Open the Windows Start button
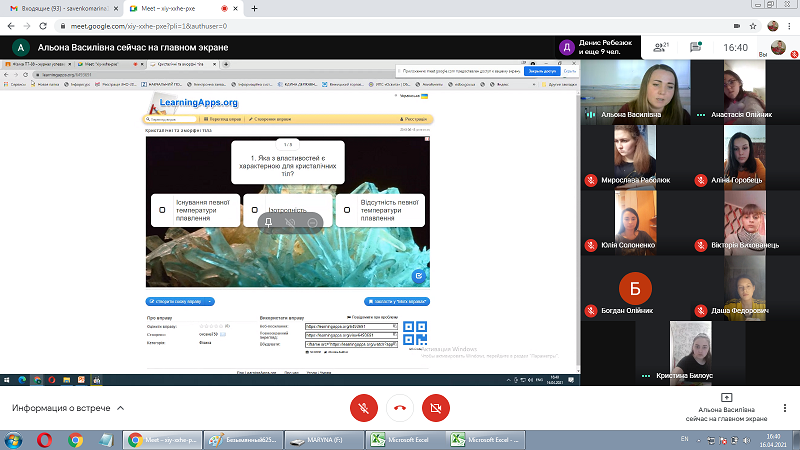The width and height of the screenshot is (800, 450). click(13, 440)
